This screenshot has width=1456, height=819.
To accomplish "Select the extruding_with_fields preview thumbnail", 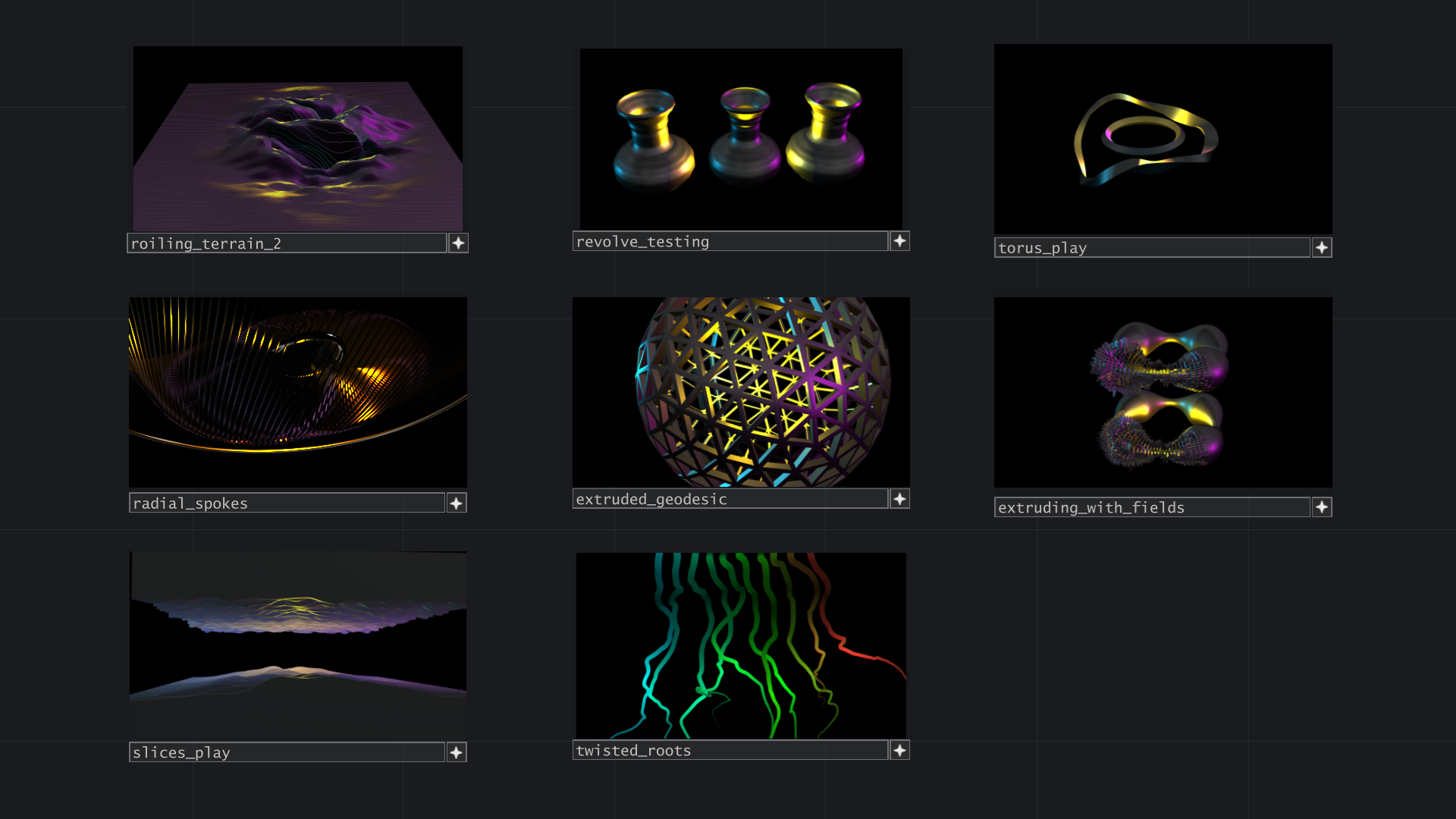I will tap(1163, 392).
